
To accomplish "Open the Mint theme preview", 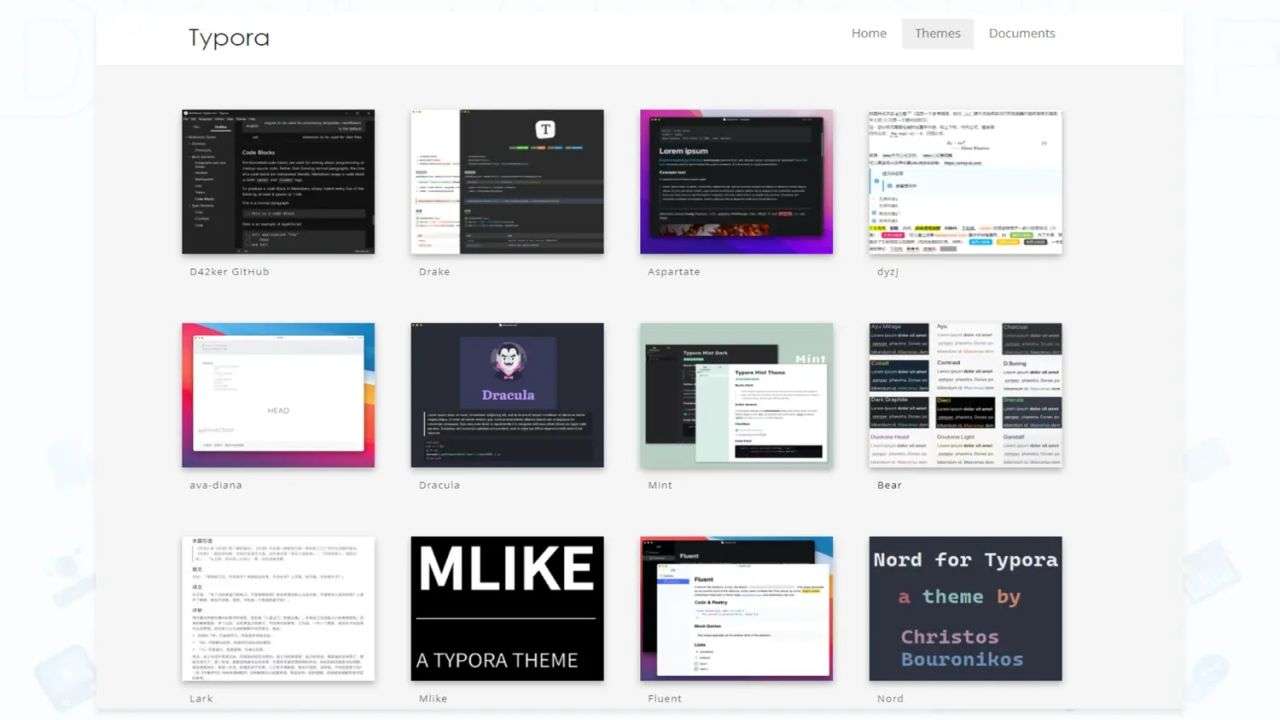I will [x=736, y=395].
